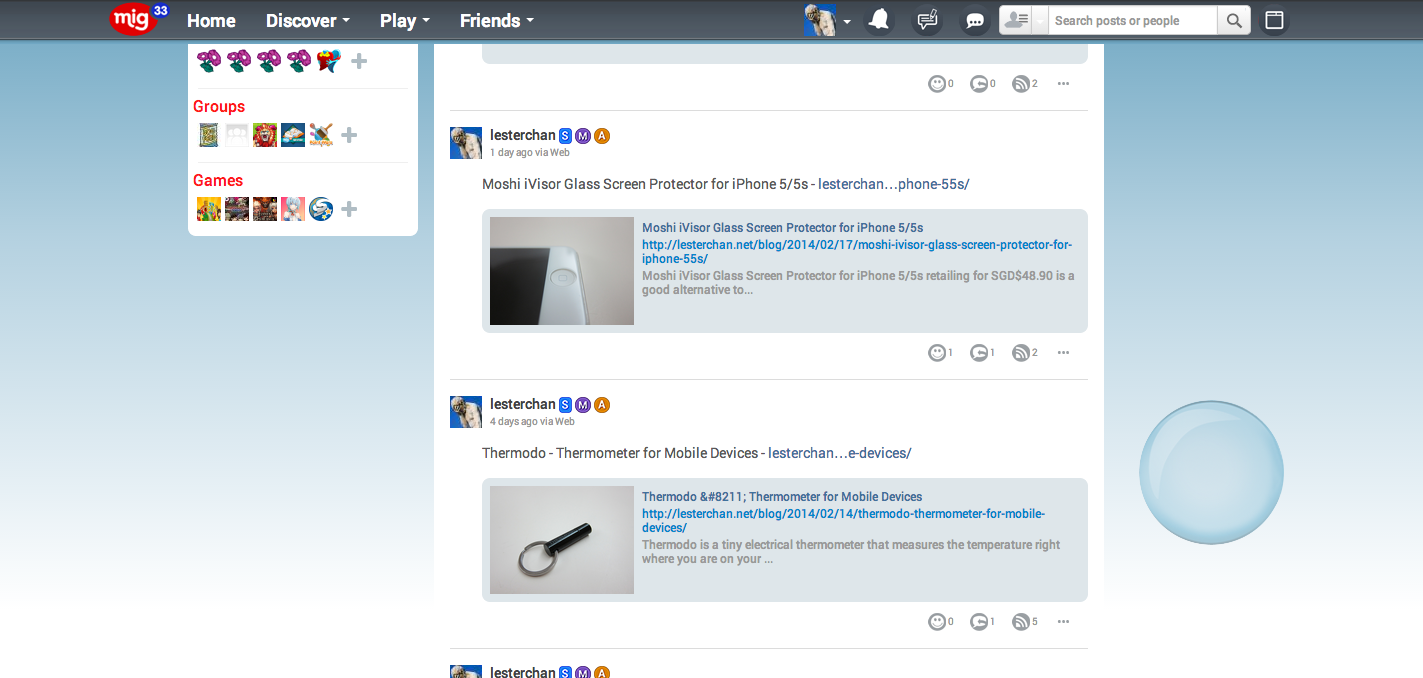The image size is (1423, 678).
Task: Expand the Play dropdown menu
Action: click(405, 20)
